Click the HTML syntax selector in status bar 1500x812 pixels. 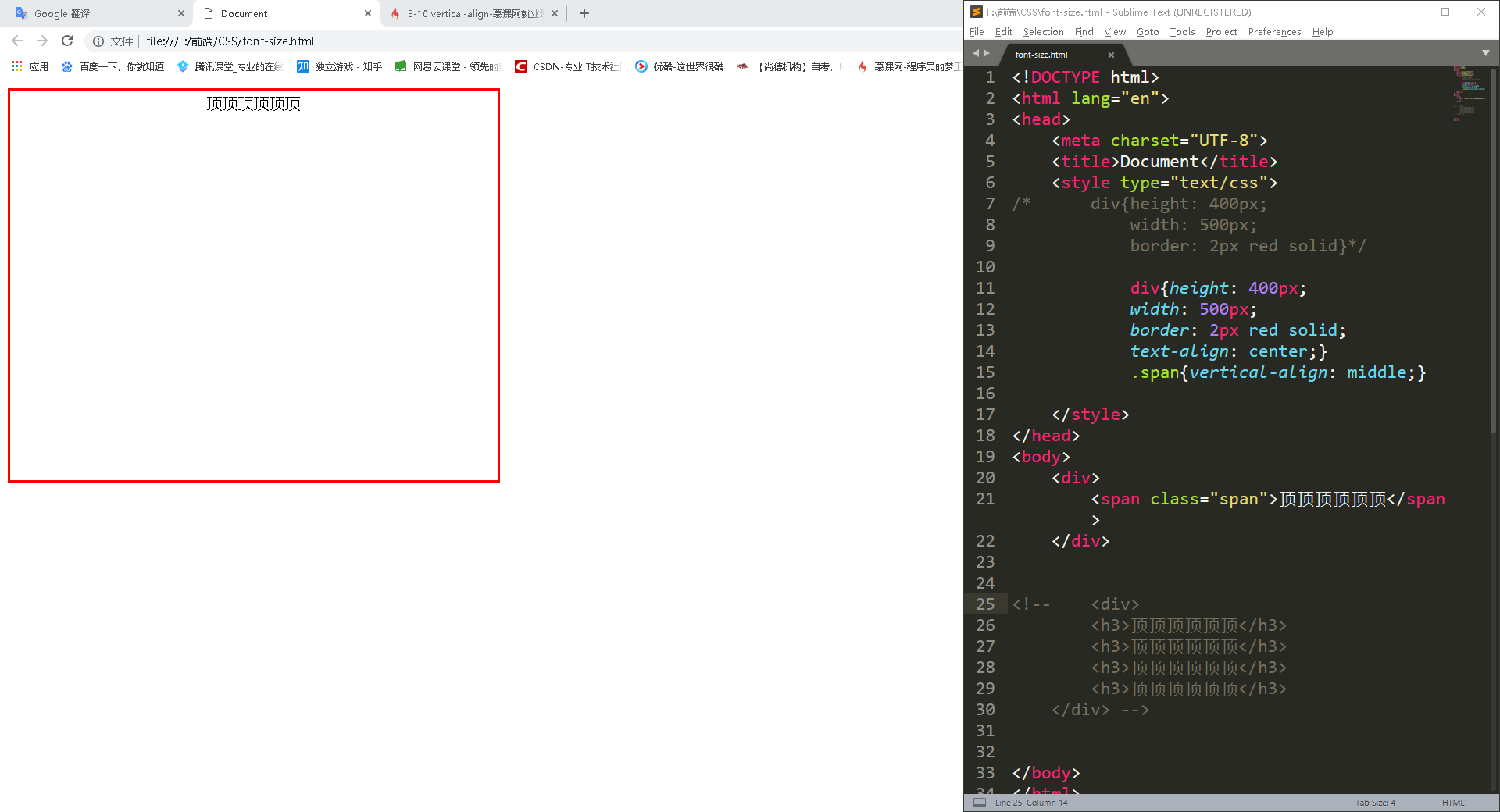[x=1453, y=803]
